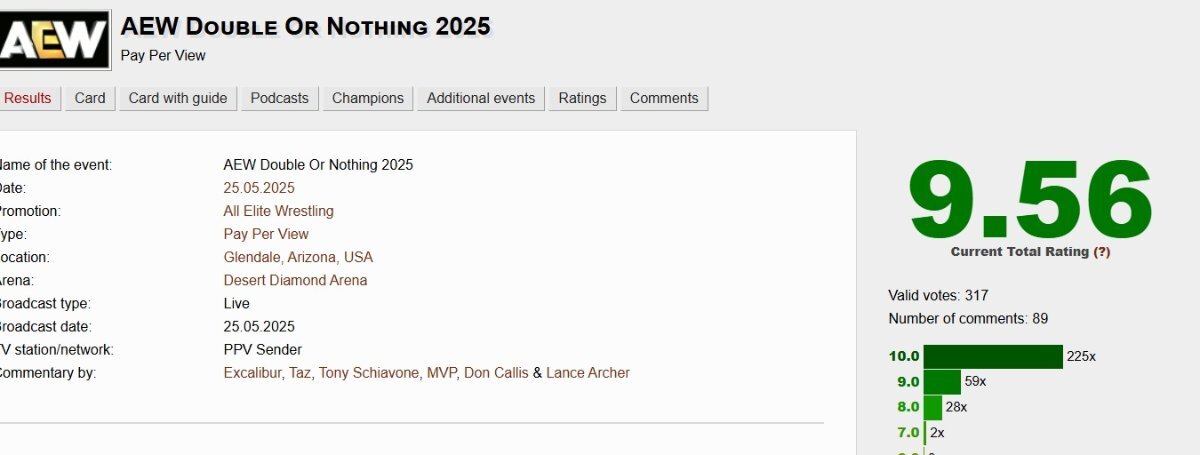Select the Podcasts tab
The image size is (1200, 455).
(x=280, y=98)
